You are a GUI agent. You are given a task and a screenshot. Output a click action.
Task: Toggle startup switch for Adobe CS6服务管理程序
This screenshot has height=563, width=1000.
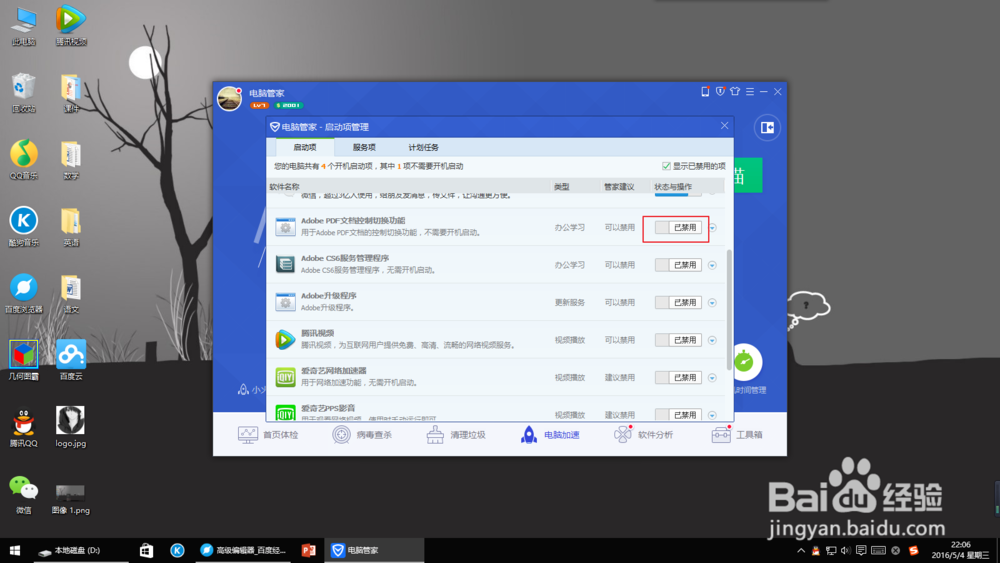[x=678, y=265]
